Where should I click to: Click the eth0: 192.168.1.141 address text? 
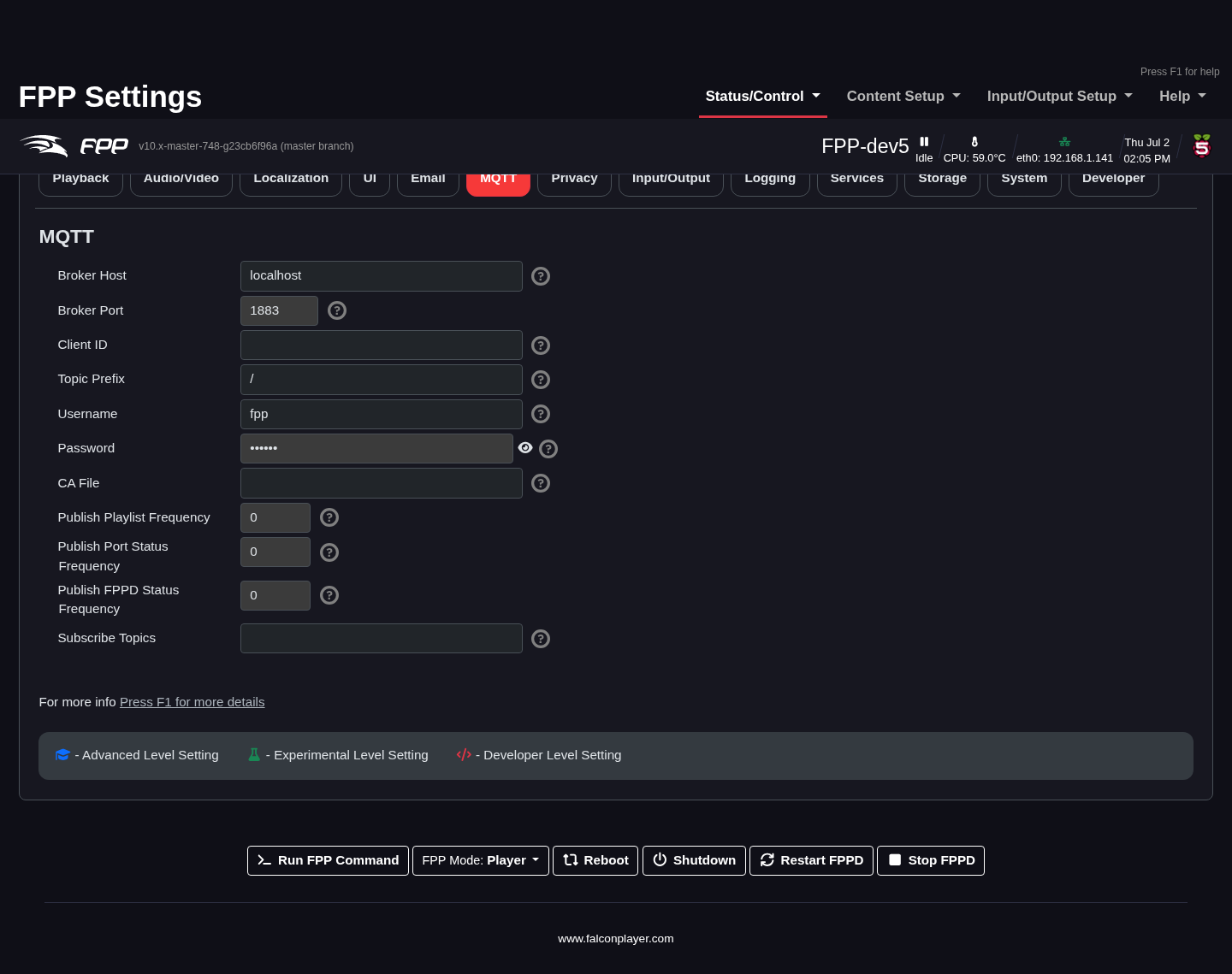[x=1064, y=158]
